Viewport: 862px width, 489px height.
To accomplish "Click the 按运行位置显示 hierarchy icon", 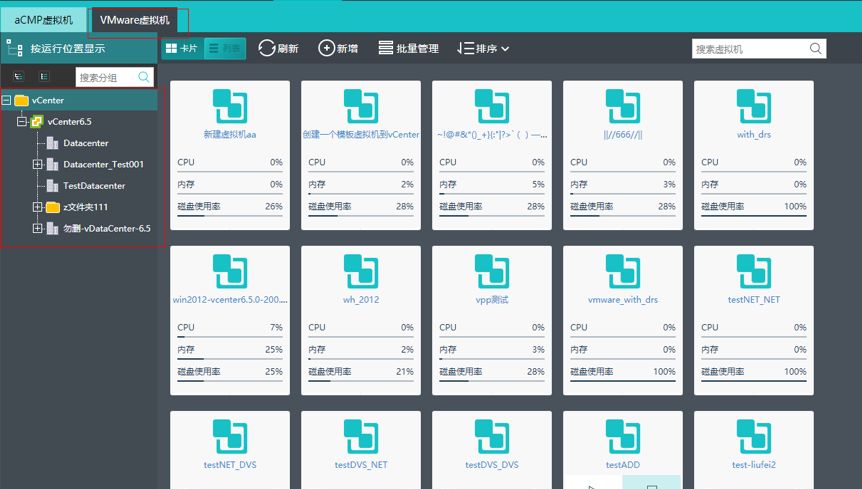I will click(15, 48).
